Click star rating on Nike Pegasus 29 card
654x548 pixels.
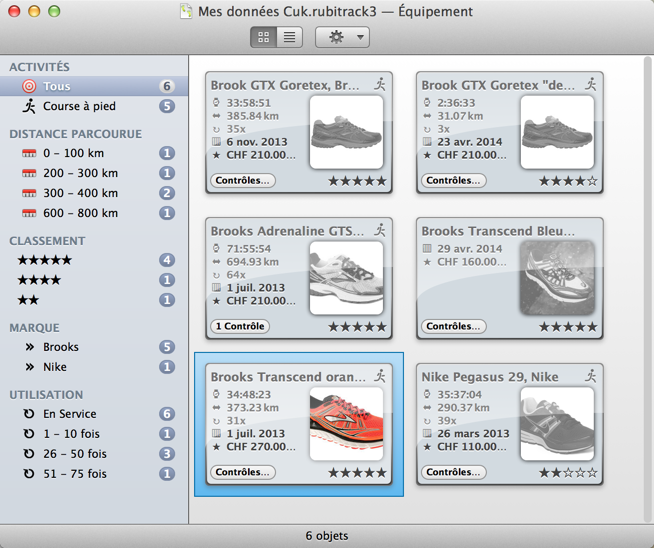568,473
